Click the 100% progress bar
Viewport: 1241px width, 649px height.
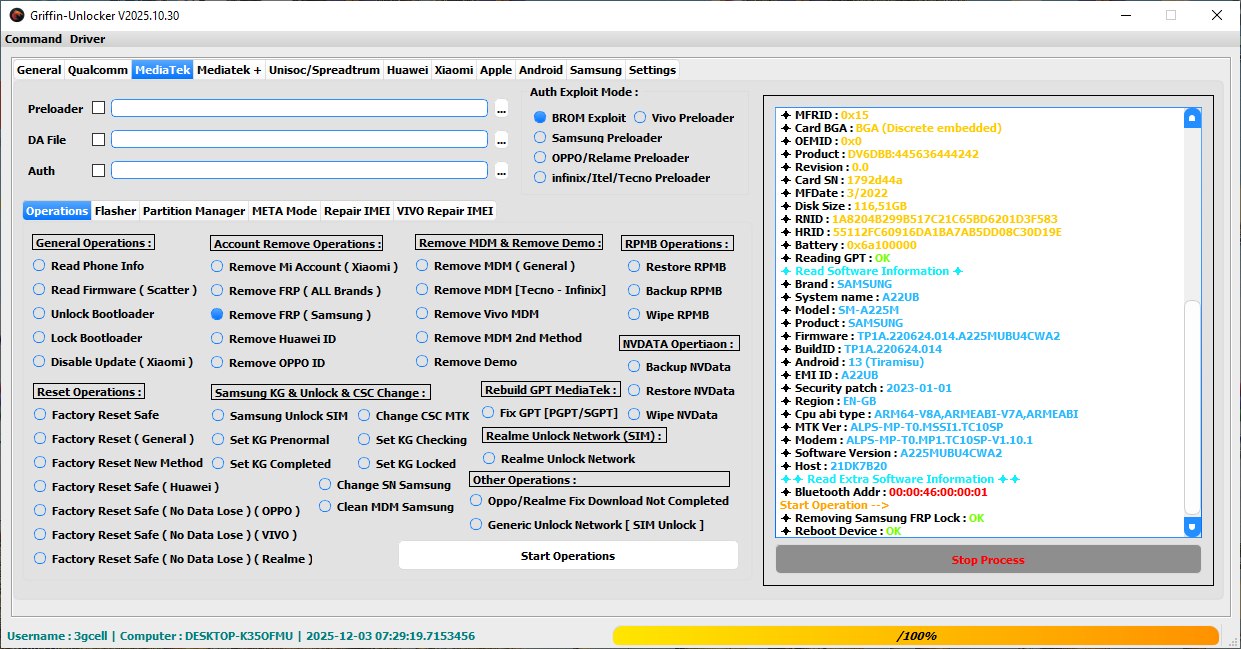pos(916,636)
